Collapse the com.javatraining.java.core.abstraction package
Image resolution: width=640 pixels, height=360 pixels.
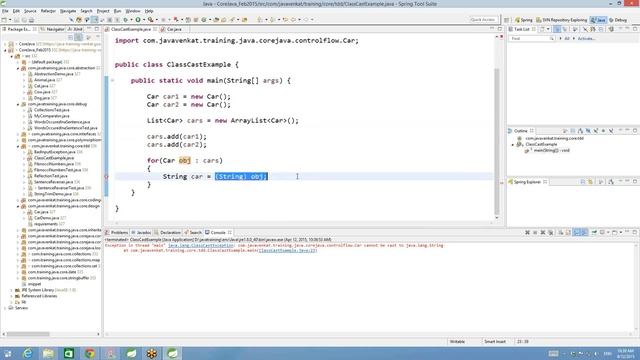[x=18, y=68]
